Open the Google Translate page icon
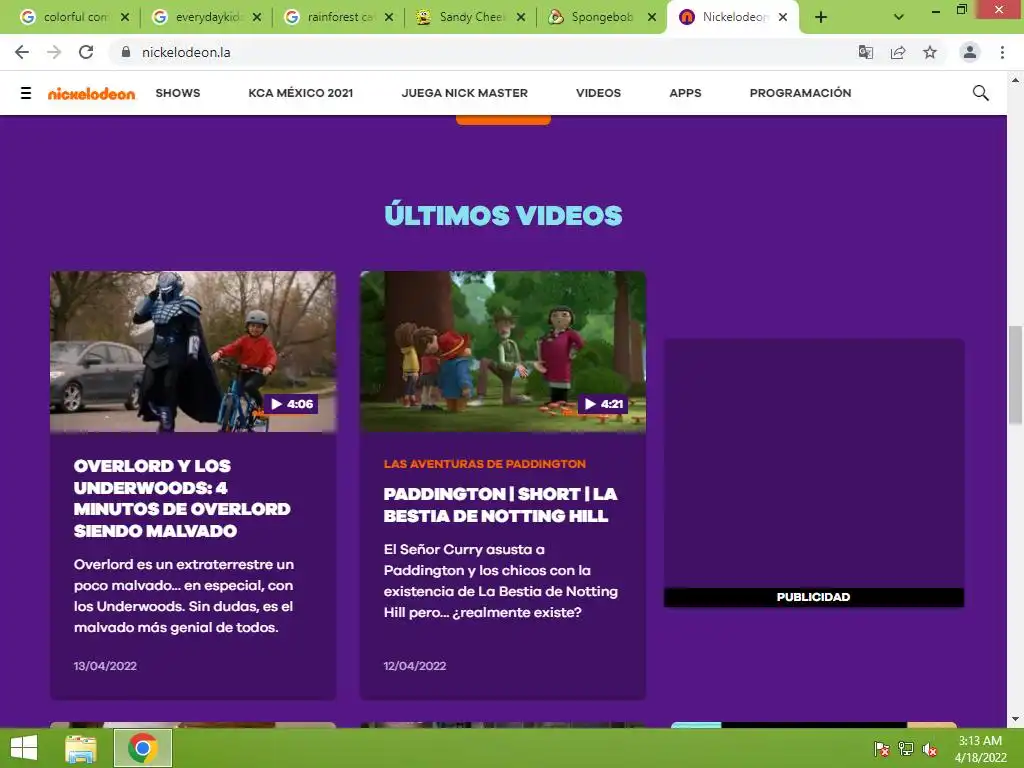The height and width of the screenshot is (768, 1024). (x=865, y=52)
